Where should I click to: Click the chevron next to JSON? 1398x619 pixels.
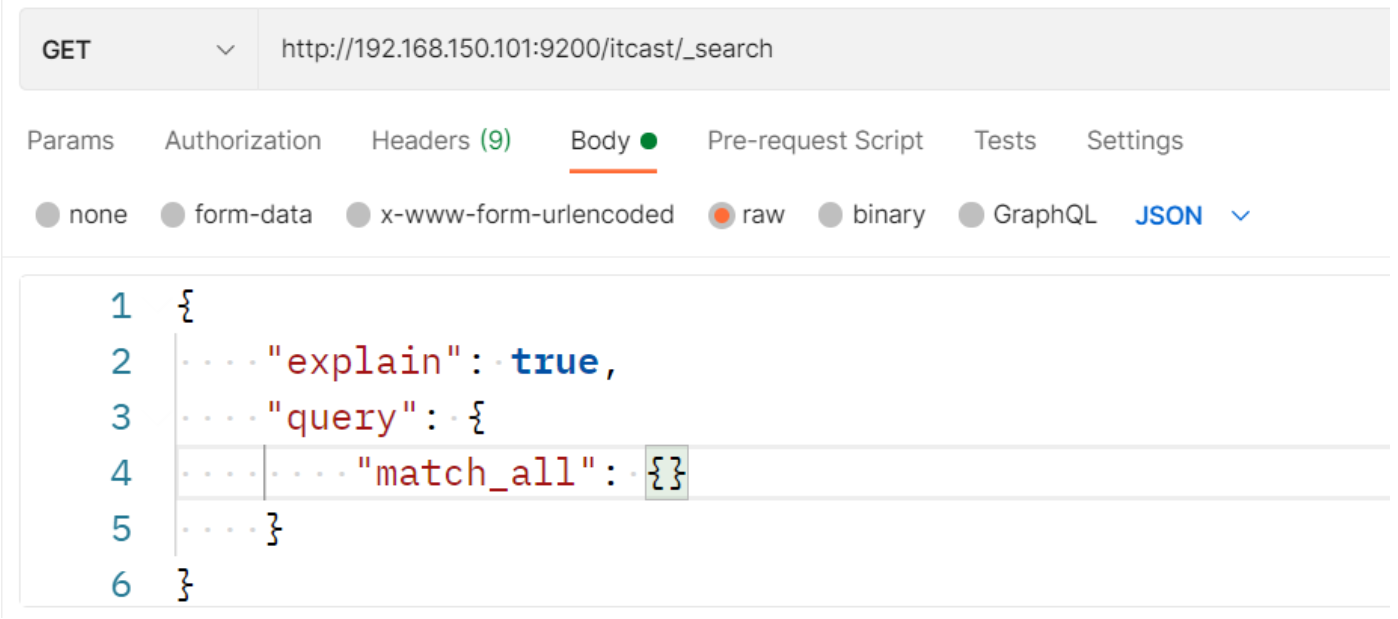[1241, 216]
